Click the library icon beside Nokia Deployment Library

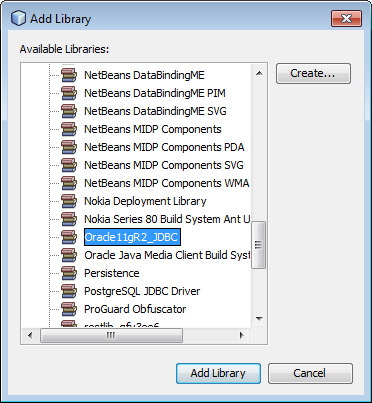point(69,201)
